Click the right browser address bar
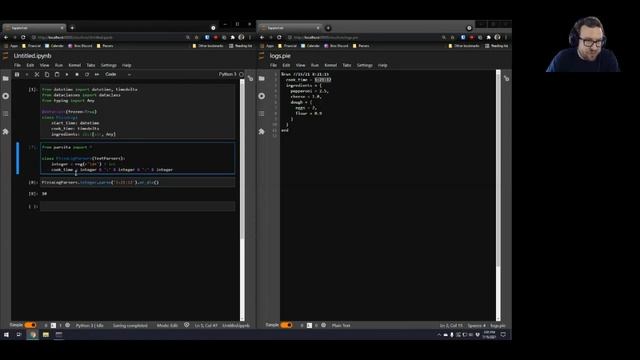This screenshot has width=640, height=360. coord(366,37)
